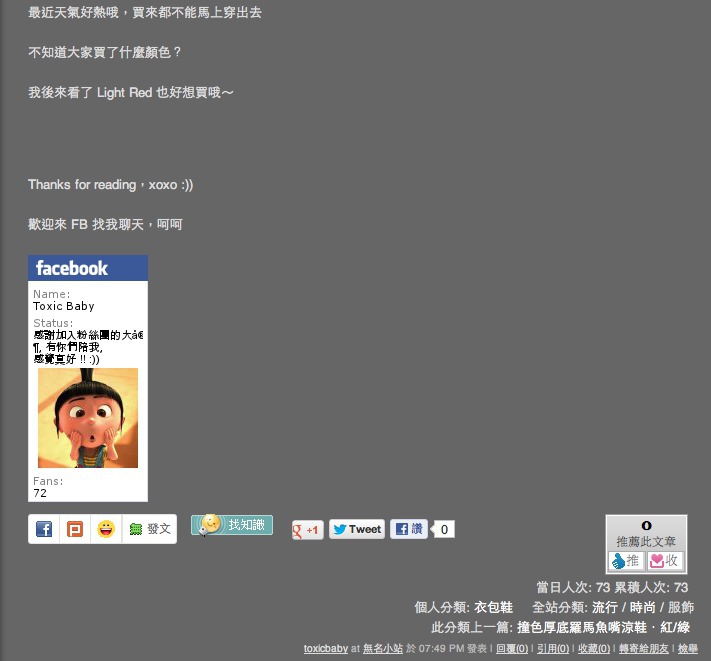Share post via Facebook share icon
711x661 pixels.
(44, 529)
